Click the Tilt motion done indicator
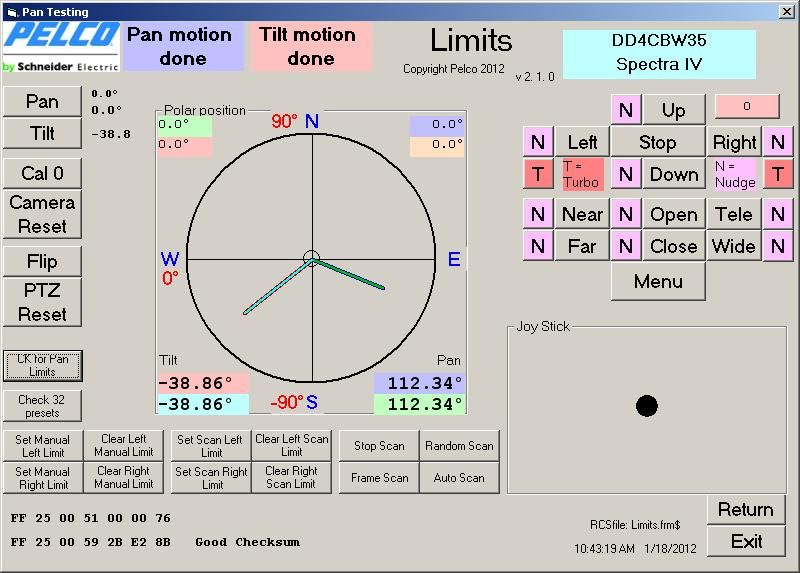The height and width of the screenshot is (573, 800). [311, 46]
